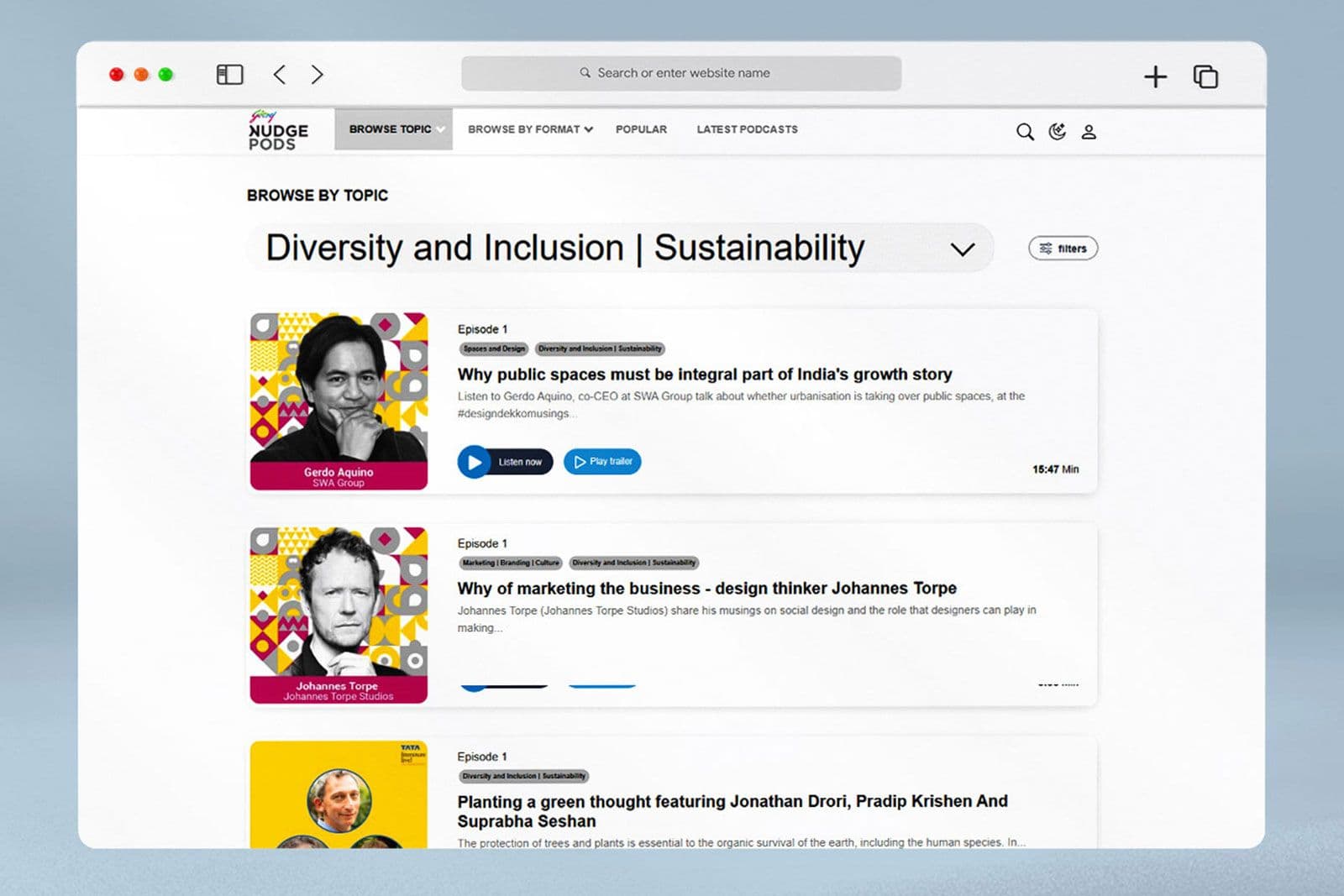Open the Gerdo Aquino podcast thumbnail
1344x896 pixels.
coord(339,401)
